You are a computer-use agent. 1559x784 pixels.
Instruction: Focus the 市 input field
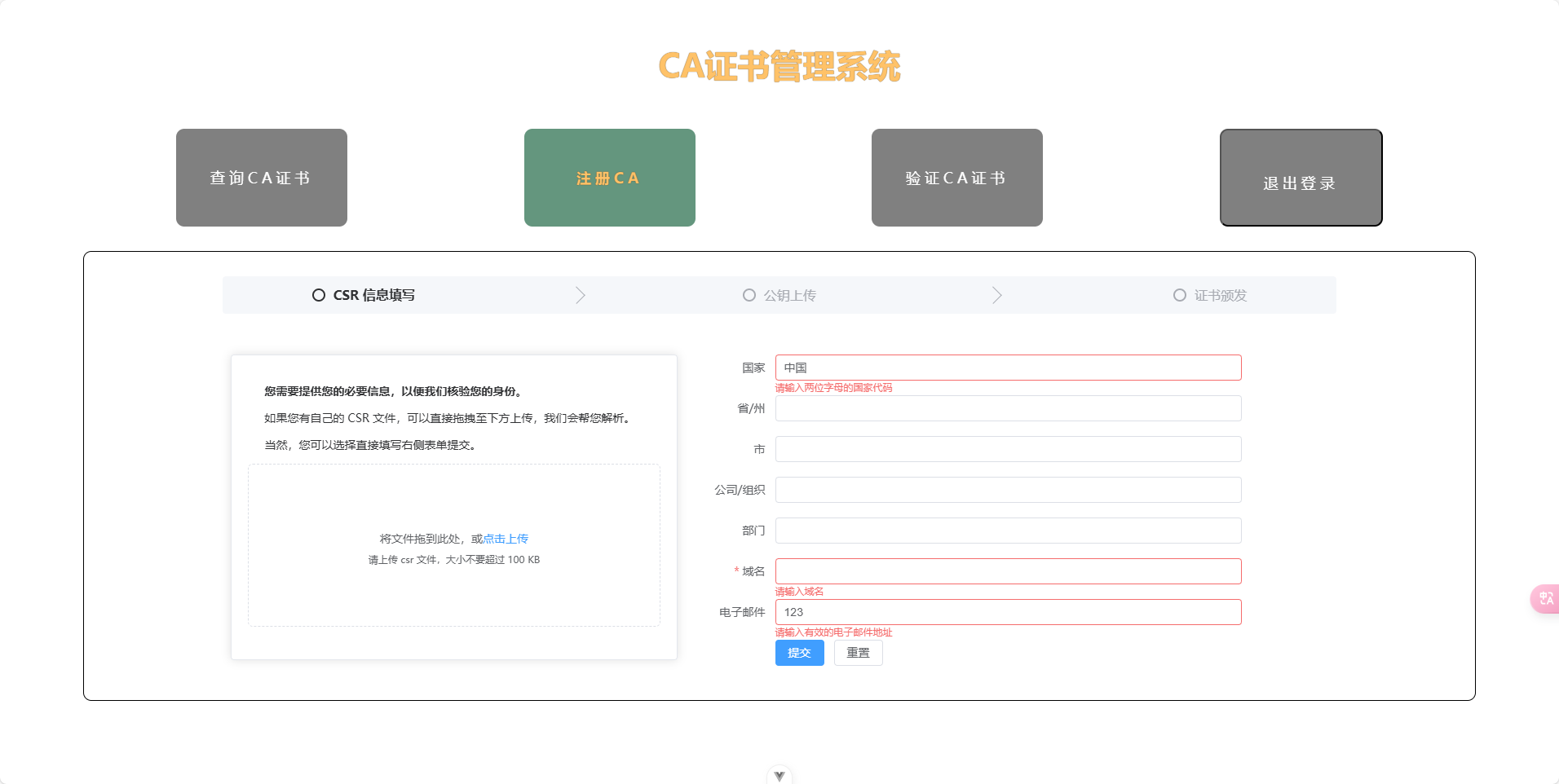tap(1009, 449)
